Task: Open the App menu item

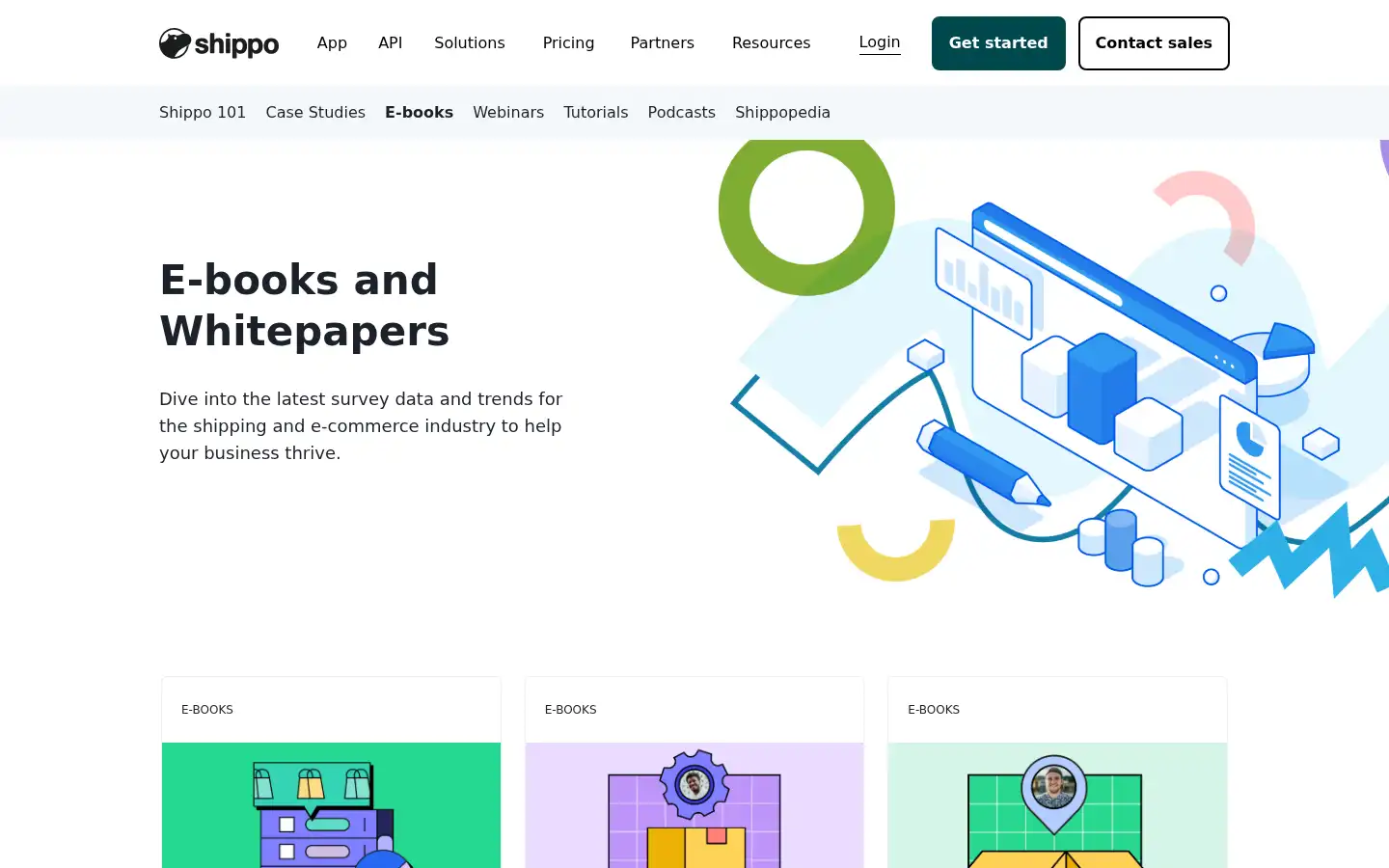Action: [x=332, y=43]
